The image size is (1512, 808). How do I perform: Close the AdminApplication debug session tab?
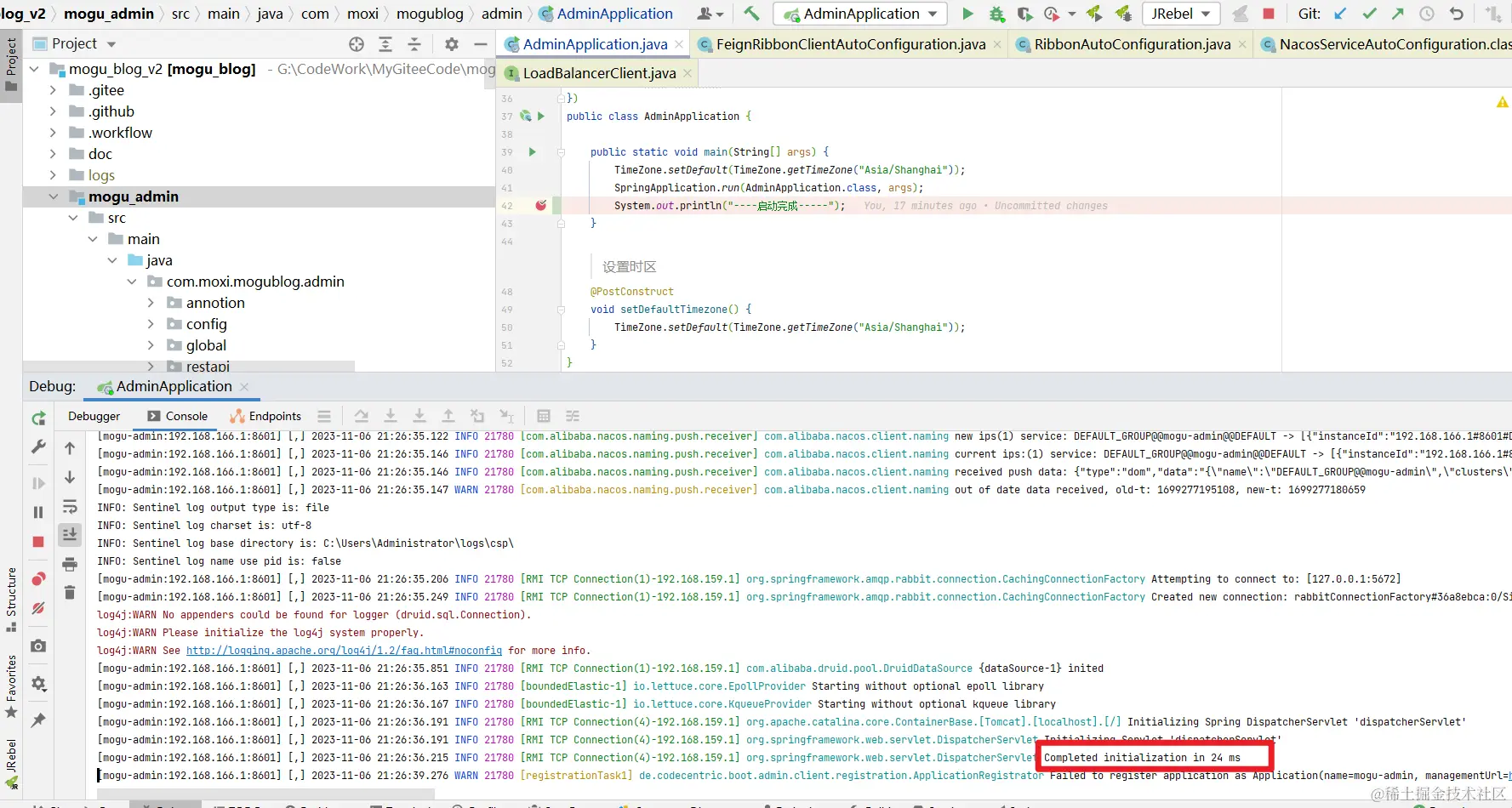click(x=244, y=387)
